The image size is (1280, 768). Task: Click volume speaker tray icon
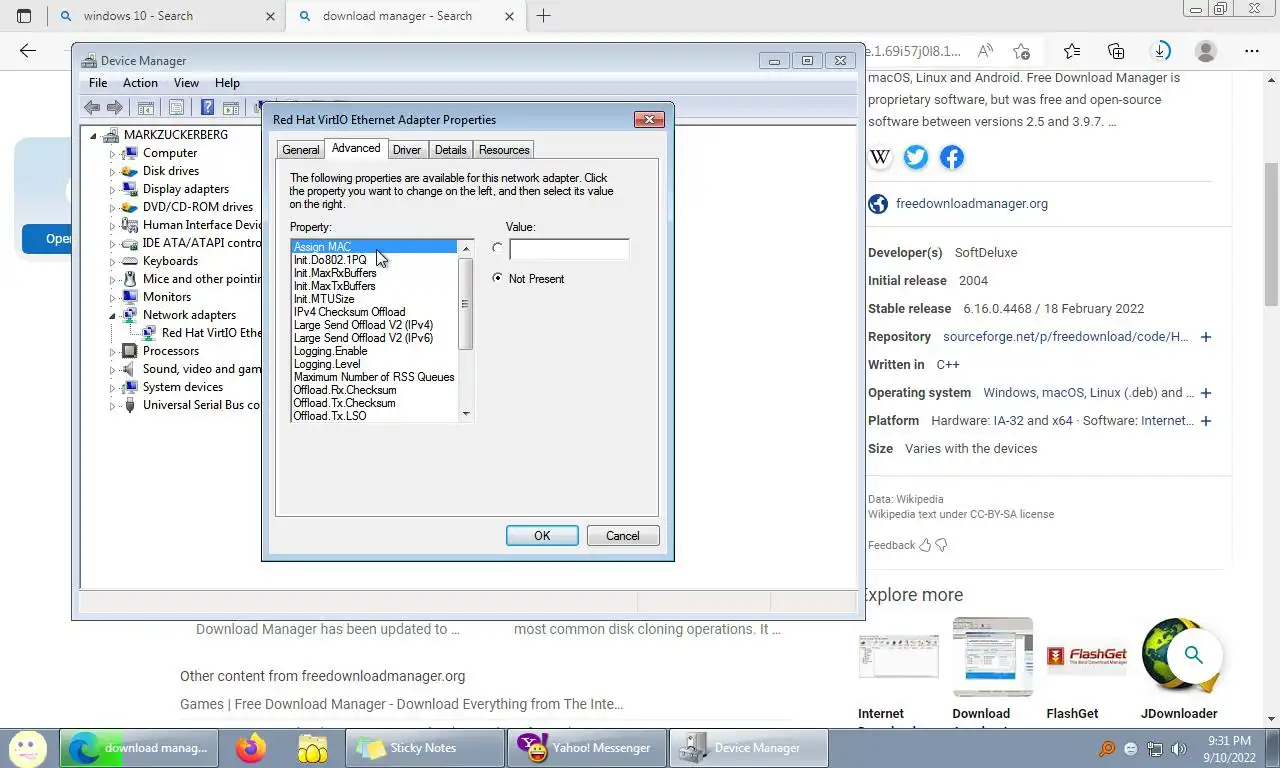click(1179, 748)
